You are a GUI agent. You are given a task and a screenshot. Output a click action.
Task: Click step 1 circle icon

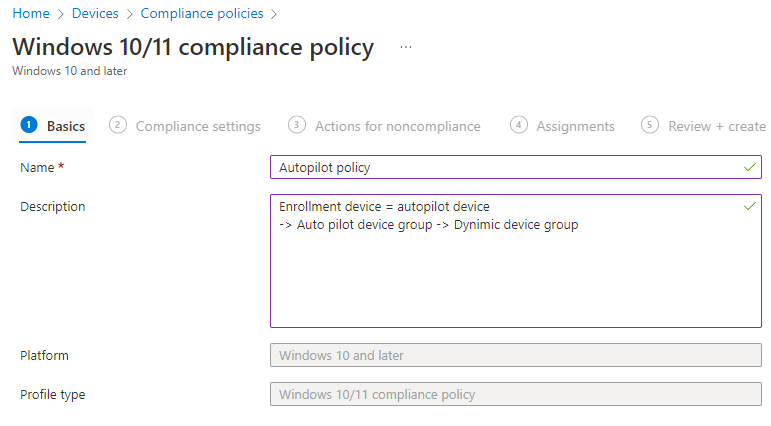pyautogui.click(x=28, y=125)
